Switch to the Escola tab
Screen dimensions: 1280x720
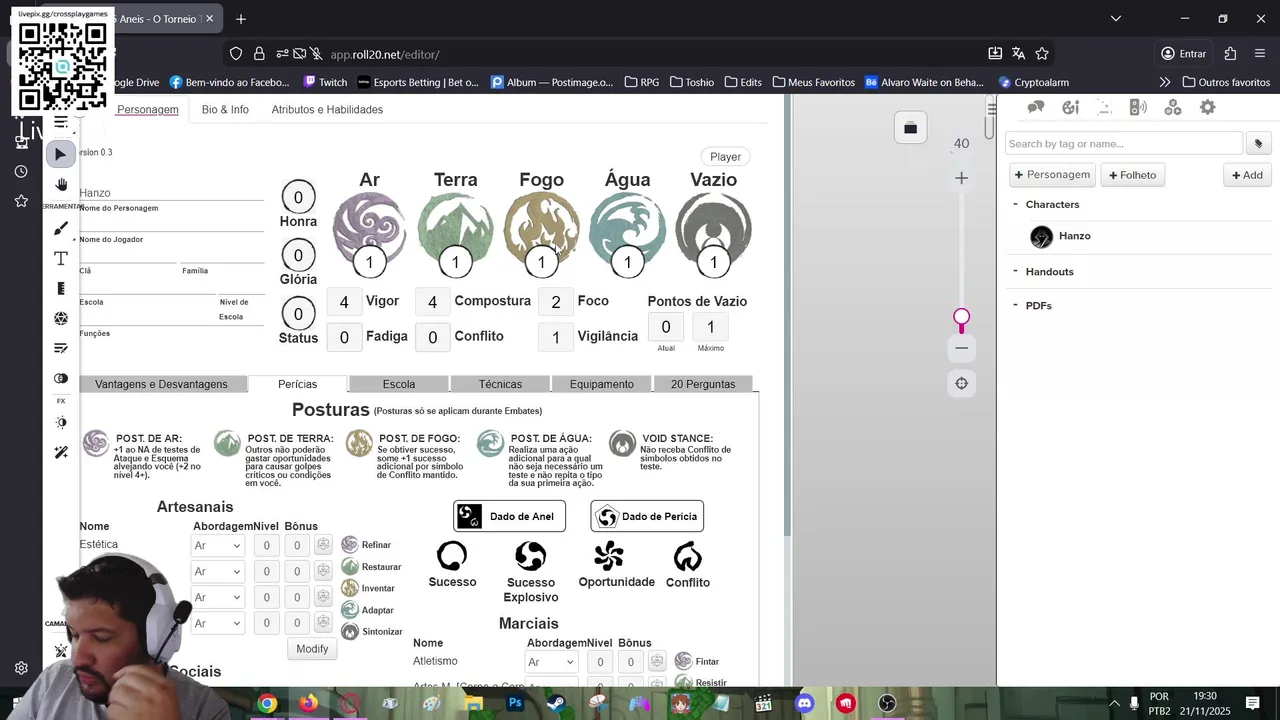click(x=399, y=384)
